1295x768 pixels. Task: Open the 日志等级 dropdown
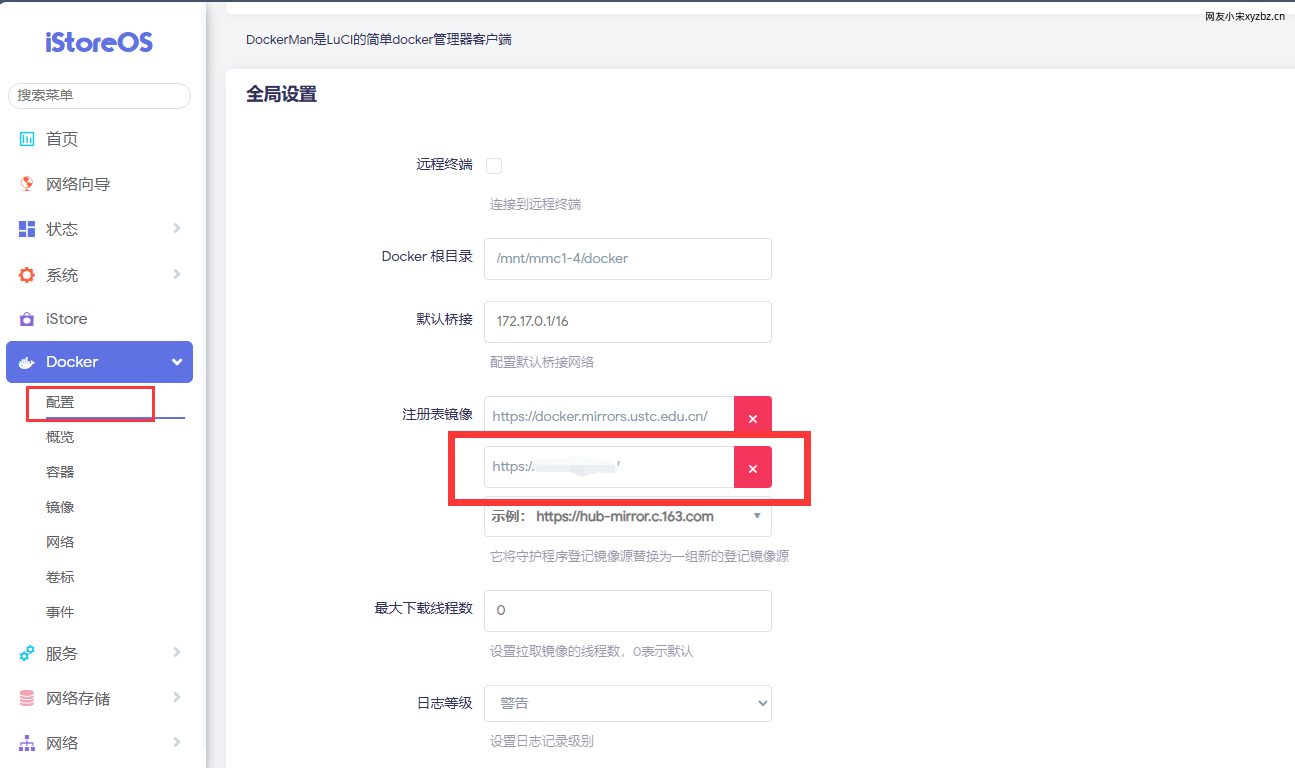coord(628,703)
